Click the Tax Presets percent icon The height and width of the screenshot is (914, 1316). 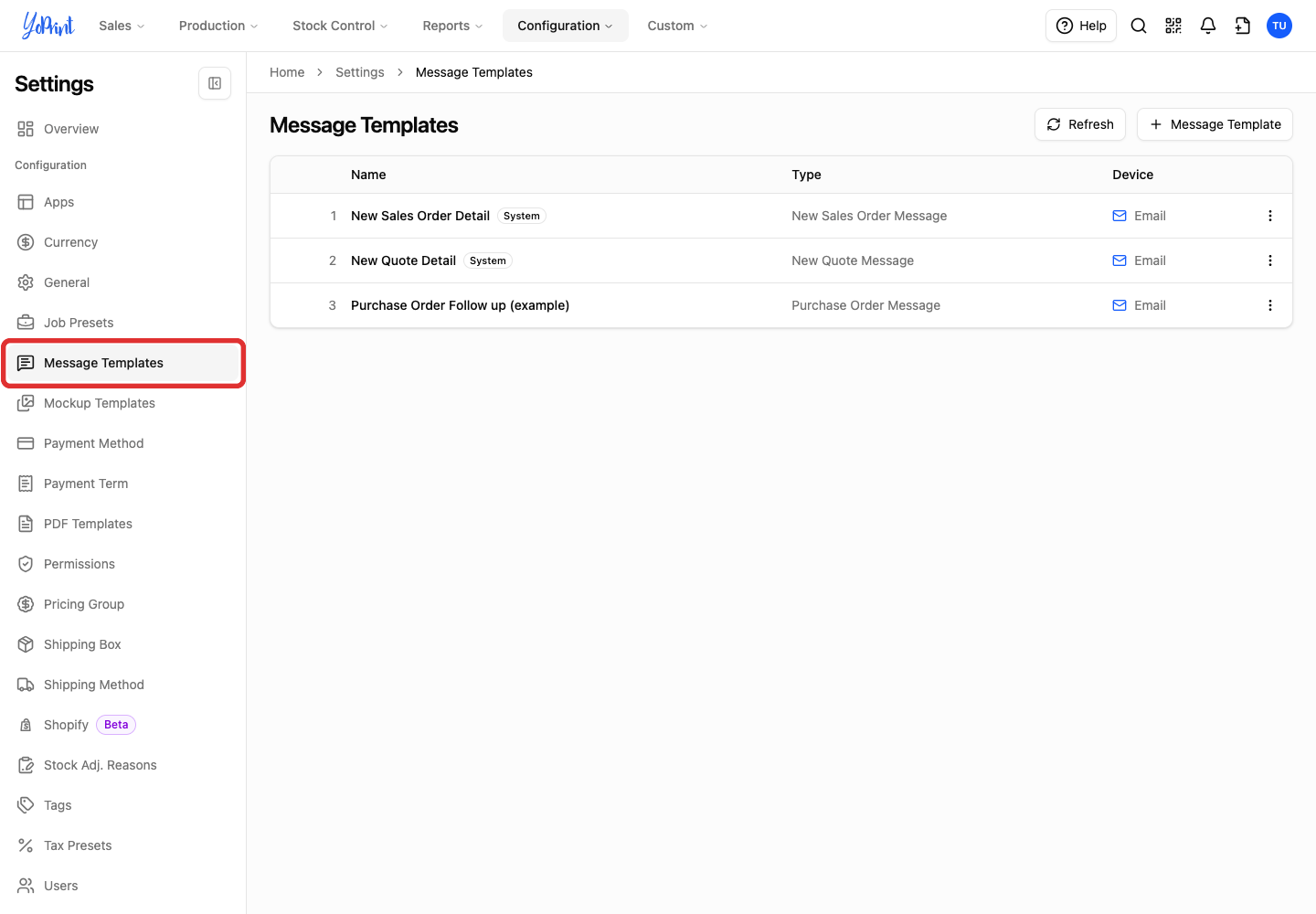pyautogui.click(x=26, y=845)
